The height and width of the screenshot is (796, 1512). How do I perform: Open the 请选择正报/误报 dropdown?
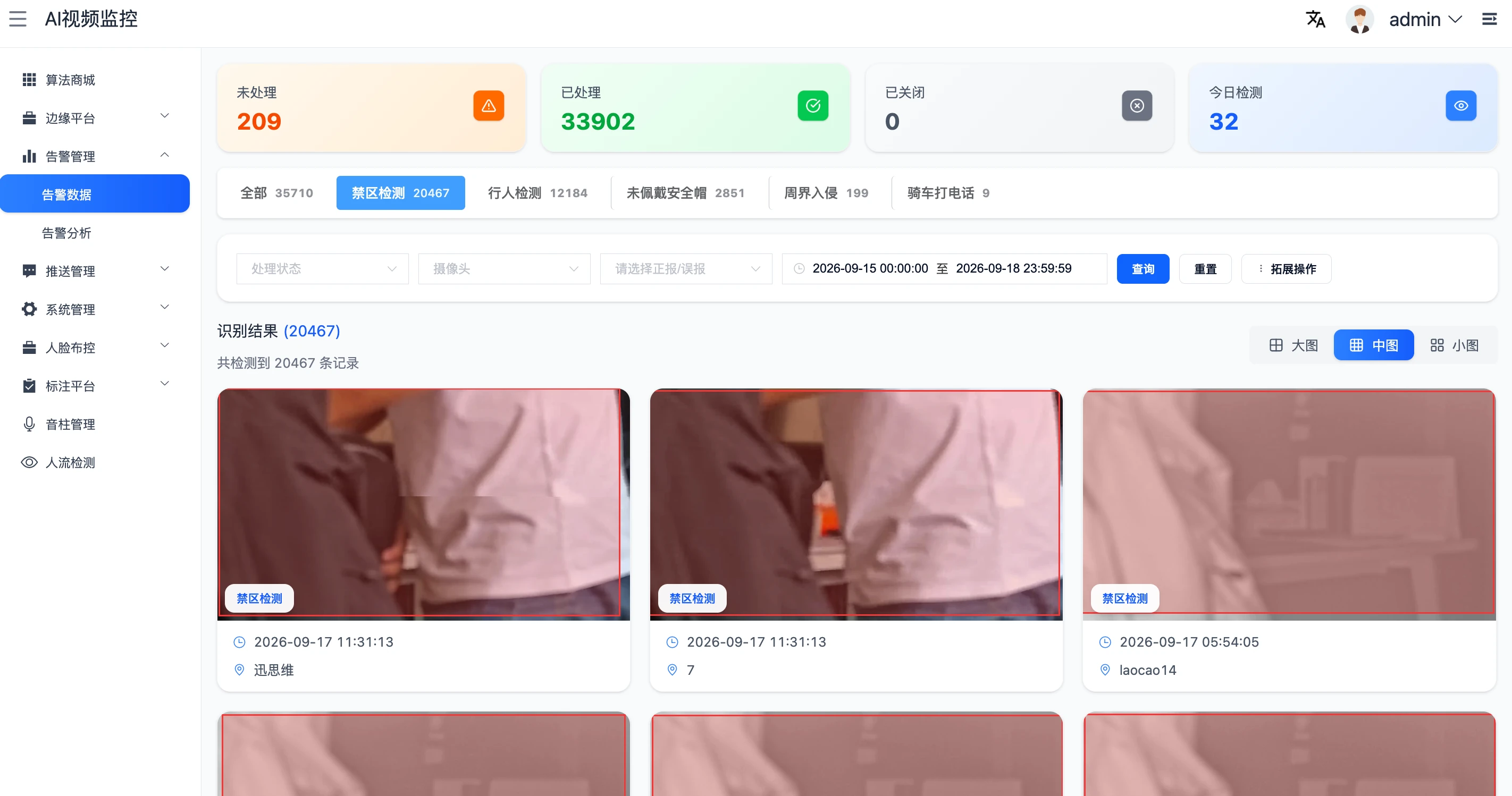(686, 269)
